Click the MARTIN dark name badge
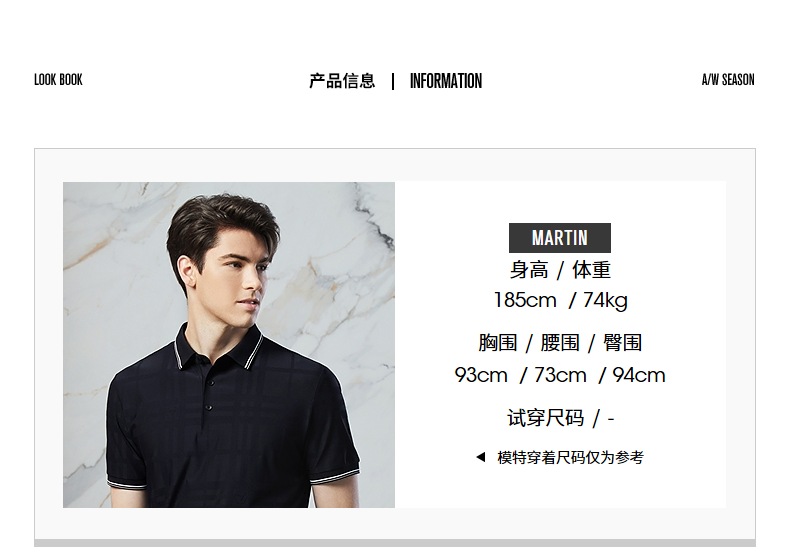Viewport: 790px width, 553px height. click(560, 238)
